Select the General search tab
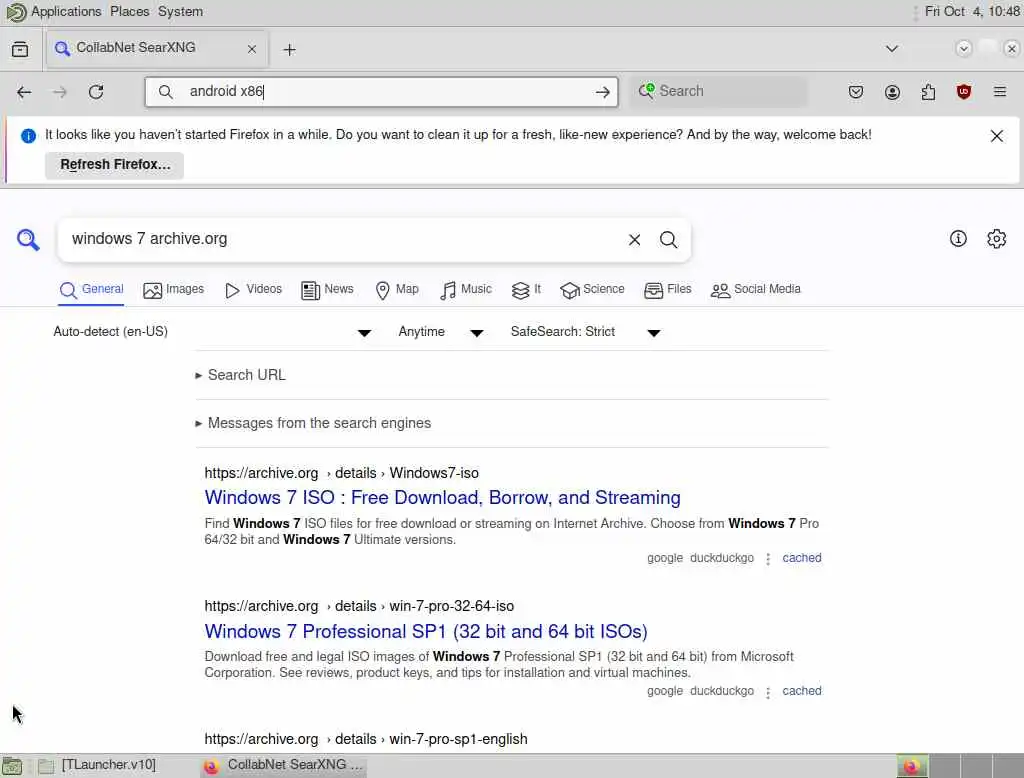Viewport: 1024px width, 778px height. pyautogui.click(x=91, y=289)
